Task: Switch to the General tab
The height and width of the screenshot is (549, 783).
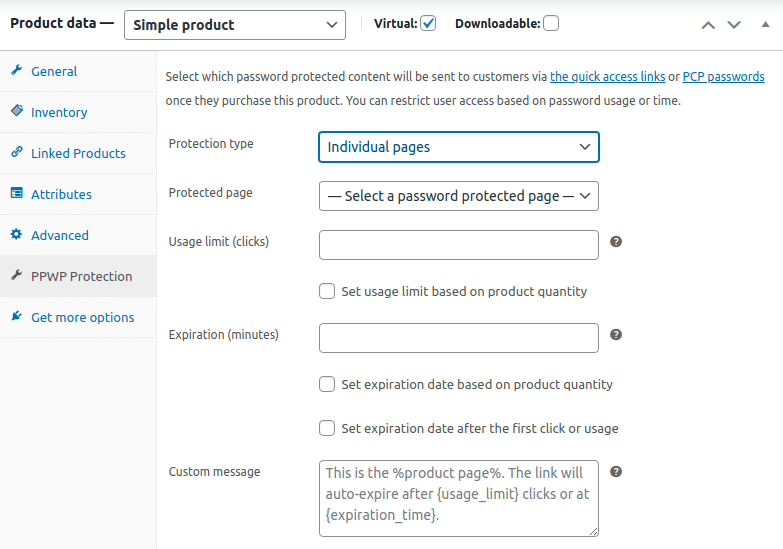Action: pos(54,71)
